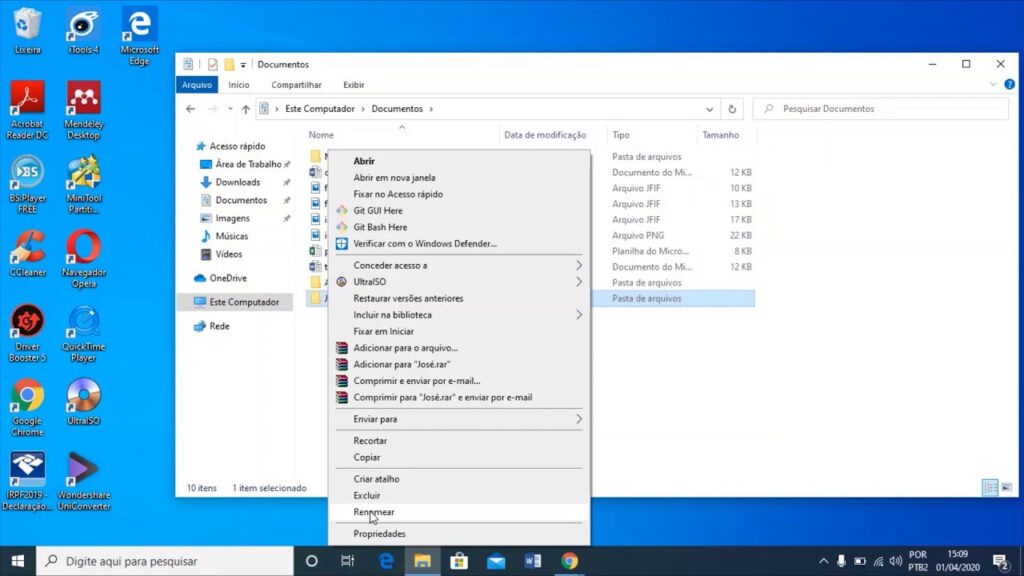Open Cortana circle icon on taskbar
This screenshot has height=576, width=1024.
point(312,561)
